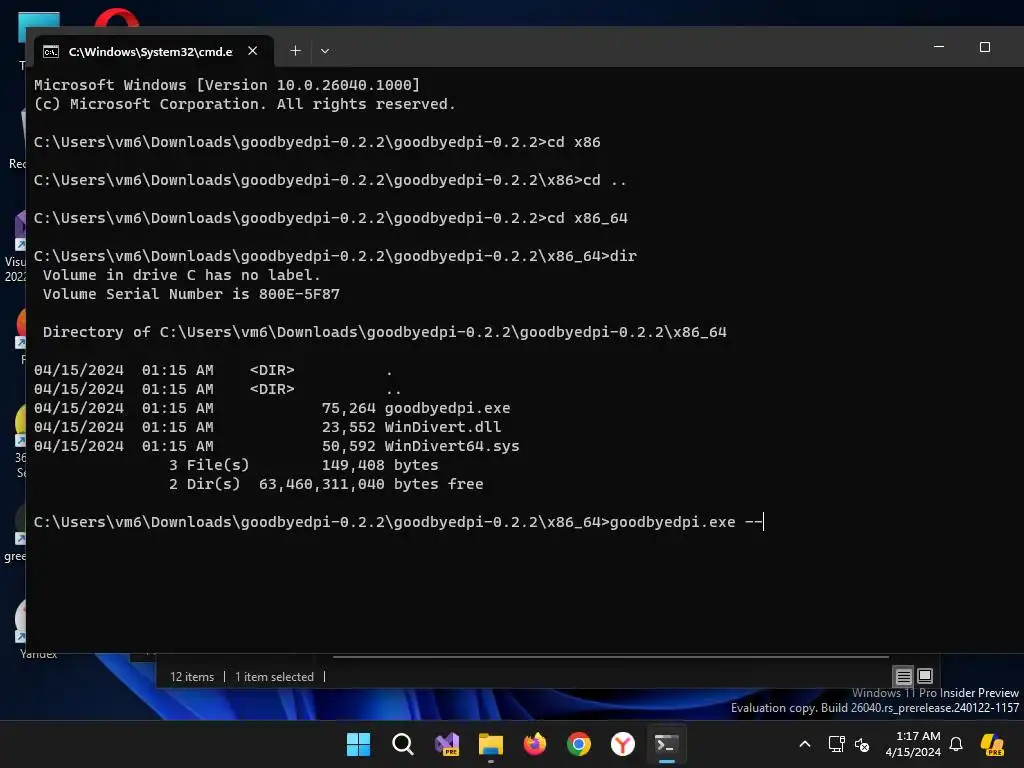
Task: Click goodbyedpi.exe in the dir listing
Action: pos(447,408)
